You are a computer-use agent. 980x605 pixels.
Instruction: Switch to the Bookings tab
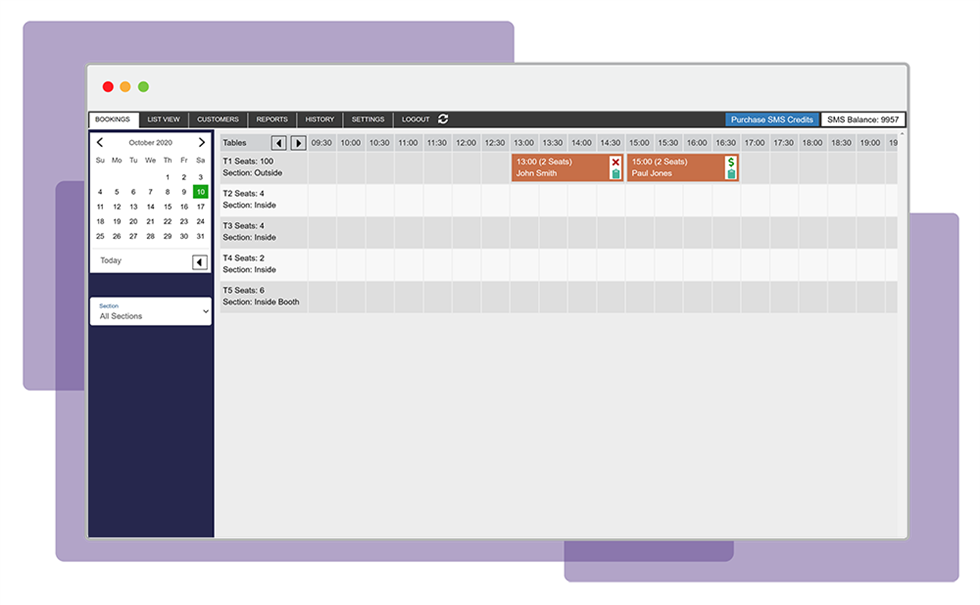113,119
